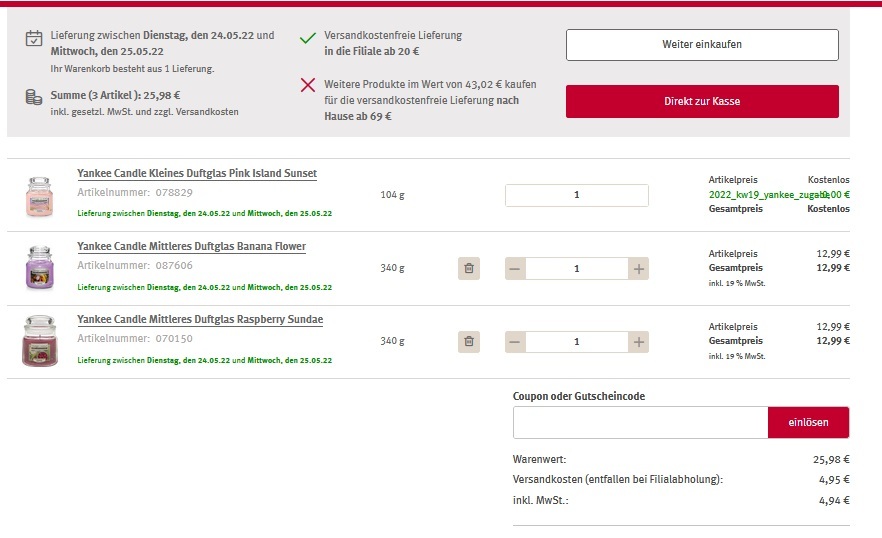
Task: Increase Banana Flower quantity with plus button
Action: click(638, 268)
